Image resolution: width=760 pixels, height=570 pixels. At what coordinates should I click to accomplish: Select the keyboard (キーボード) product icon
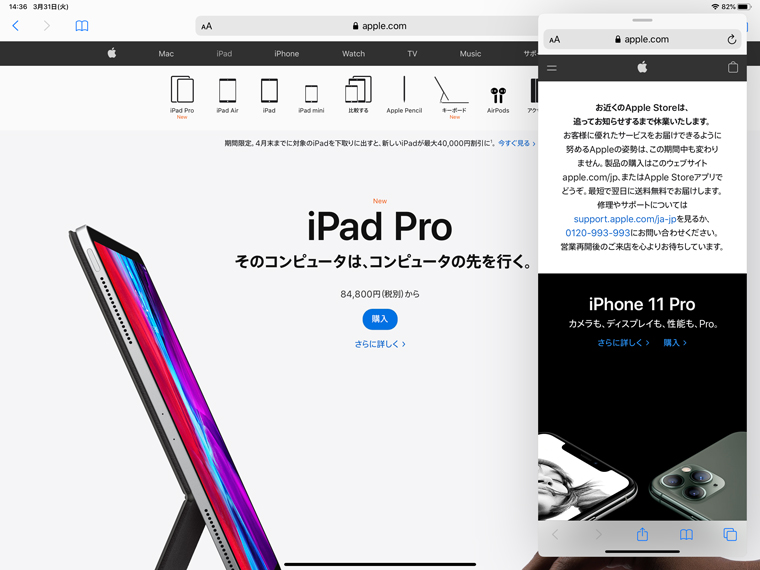[x=454, y=97]
